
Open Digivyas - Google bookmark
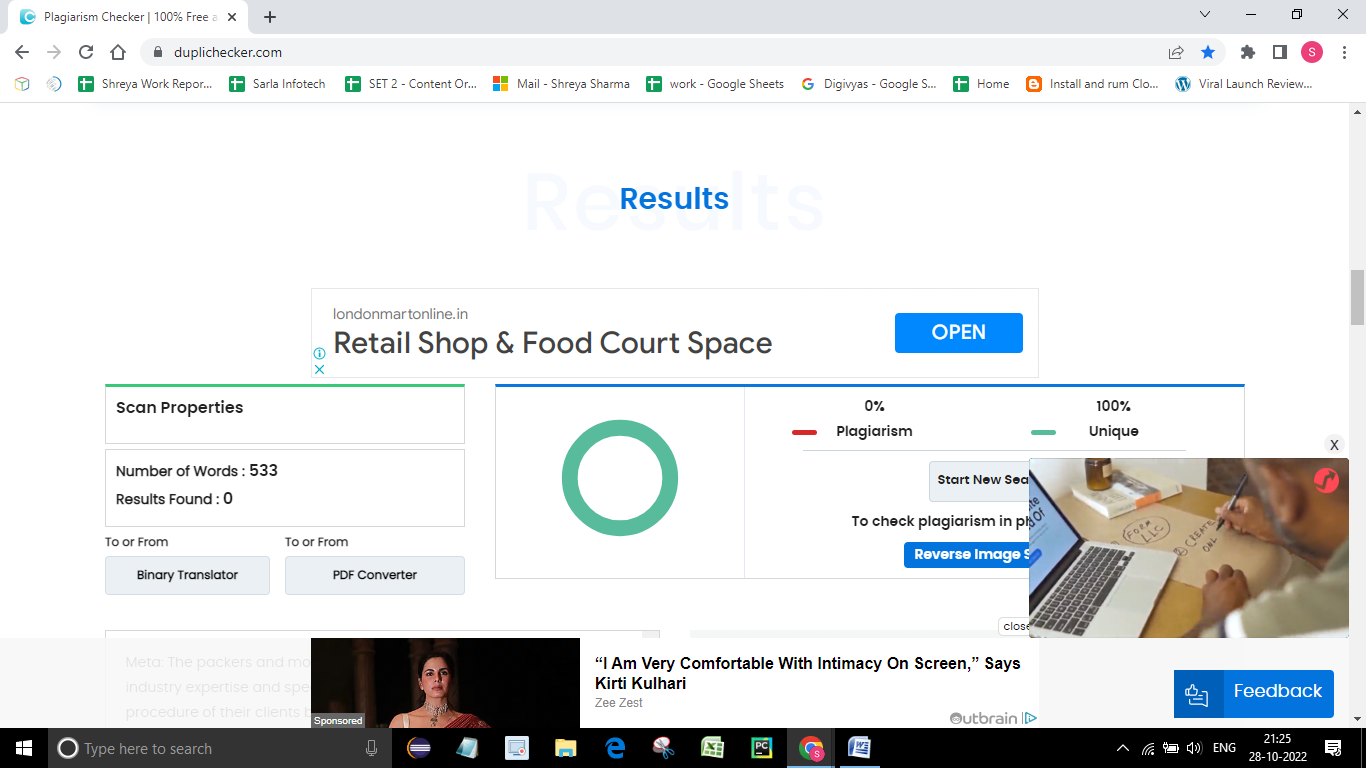pyautogui.click(x=869, y=84)
